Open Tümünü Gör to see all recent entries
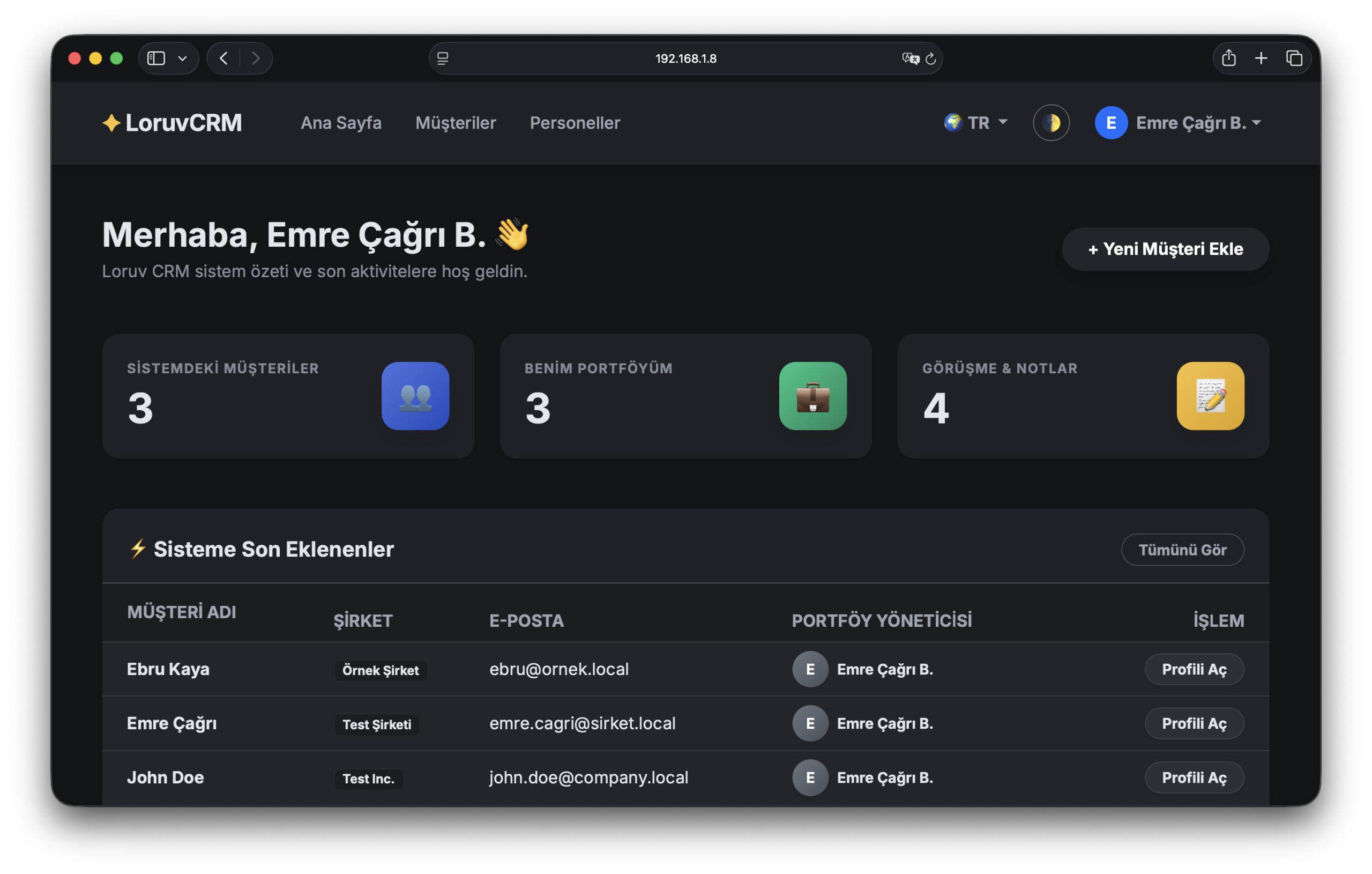 (x=1183, y=549)
